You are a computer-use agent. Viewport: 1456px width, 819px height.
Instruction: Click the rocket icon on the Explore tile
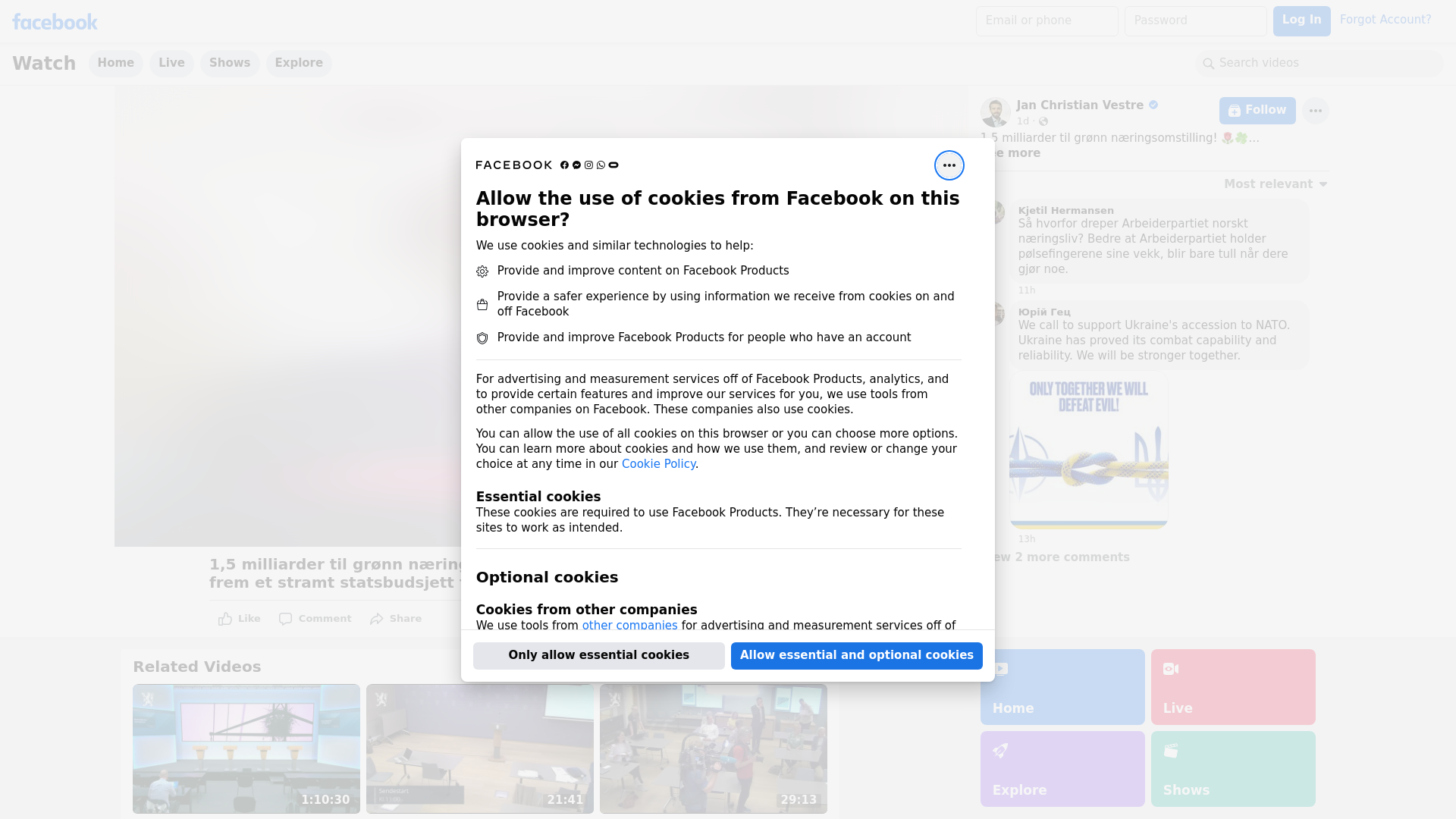(1000, 751)
